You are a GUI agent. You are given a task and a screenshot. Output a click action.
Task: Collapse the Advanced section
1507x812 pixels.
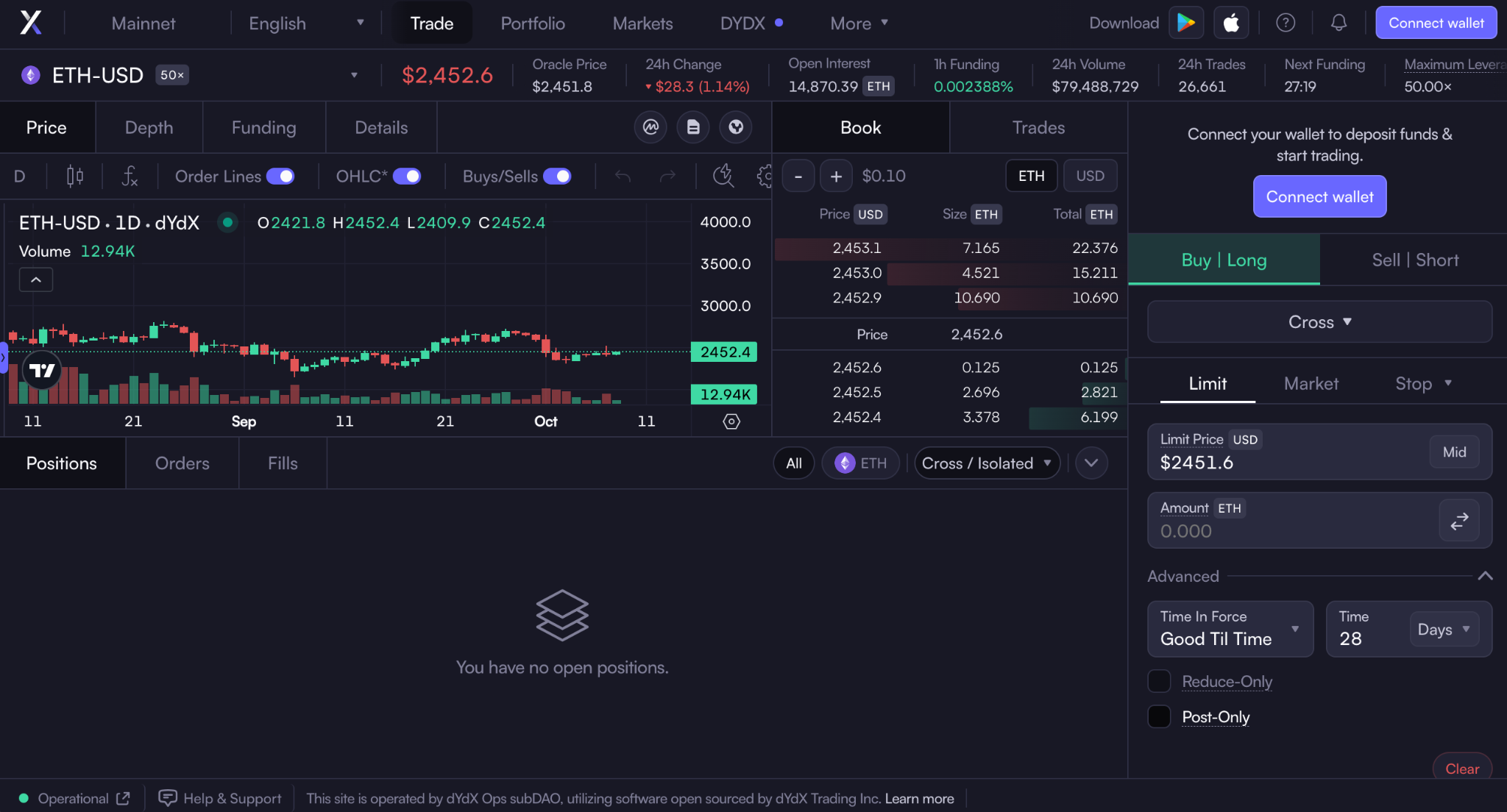[1485, 576]
